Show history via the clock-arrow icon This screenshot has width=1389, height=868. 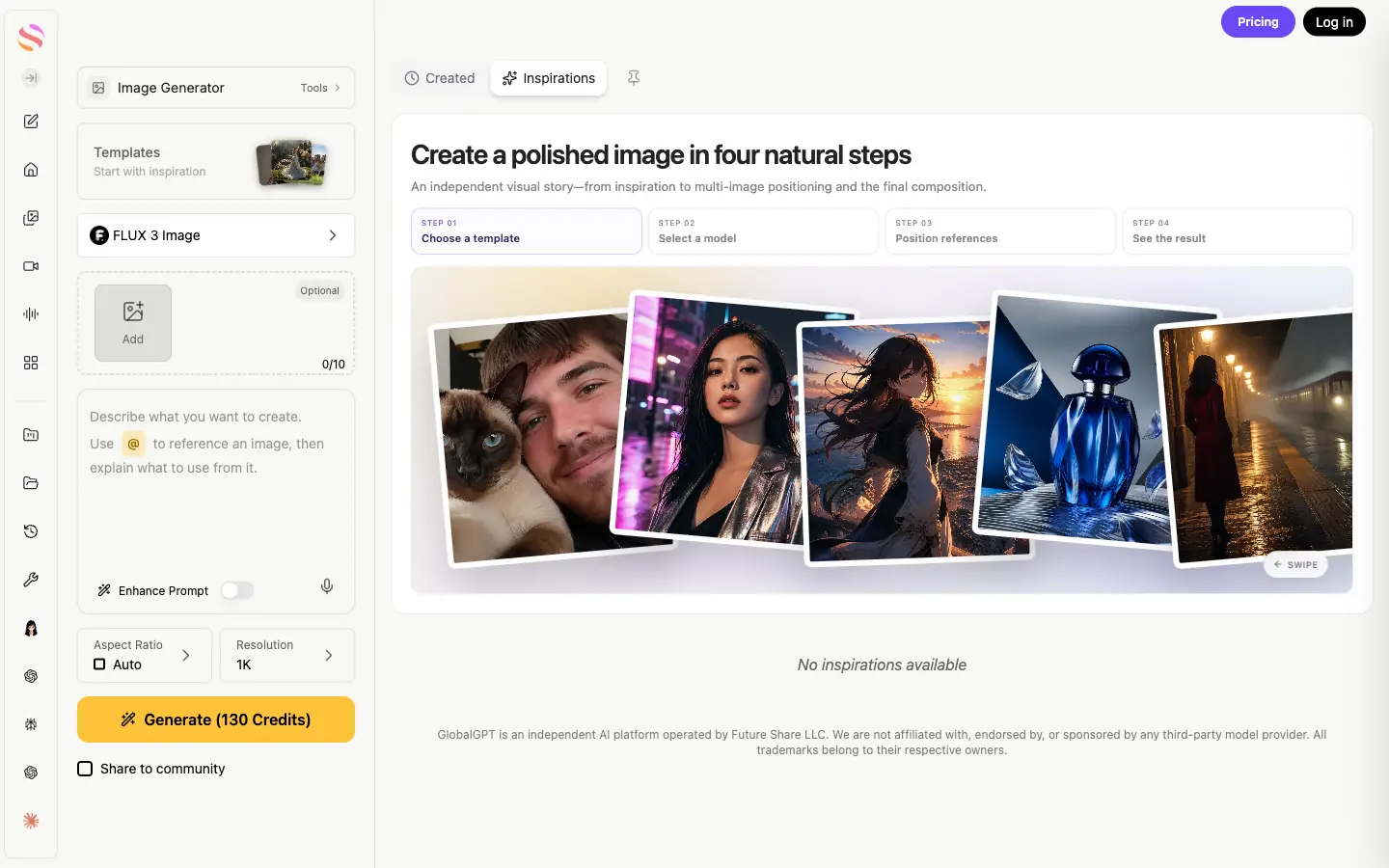pyautogui.click(x=31, y=531)
